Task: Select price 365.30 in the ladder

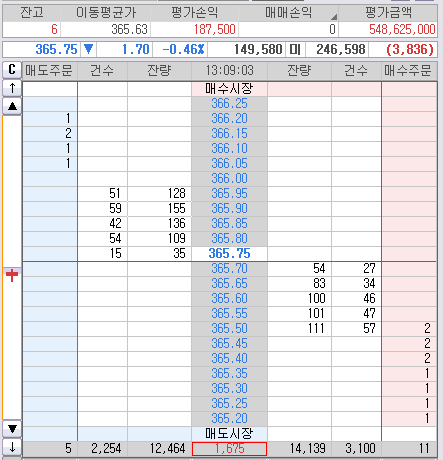Action: pos(229,389)
